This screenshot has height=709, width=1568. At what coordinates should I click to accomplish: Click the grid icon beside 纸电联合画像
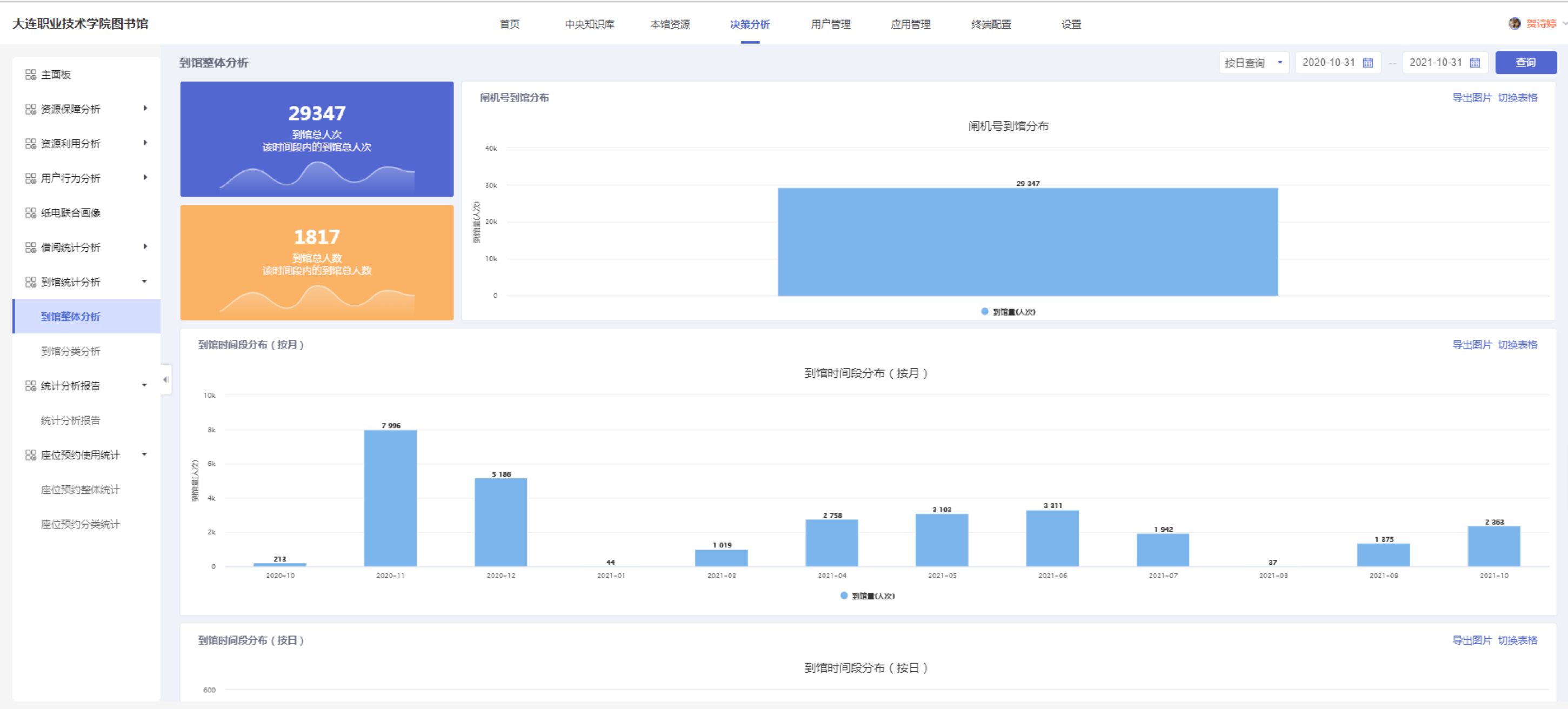click(30, 212)
